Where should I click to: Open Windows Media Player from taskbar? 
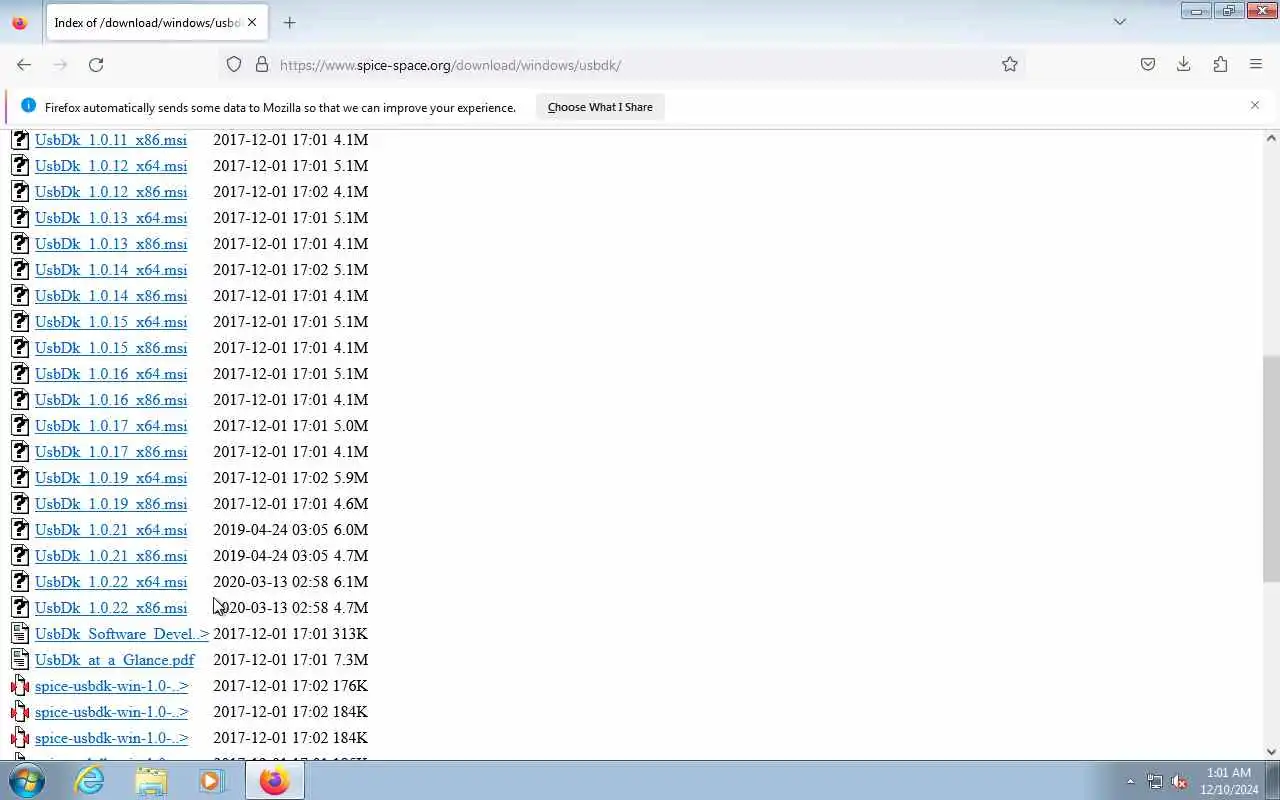click(x=211, y=780)
